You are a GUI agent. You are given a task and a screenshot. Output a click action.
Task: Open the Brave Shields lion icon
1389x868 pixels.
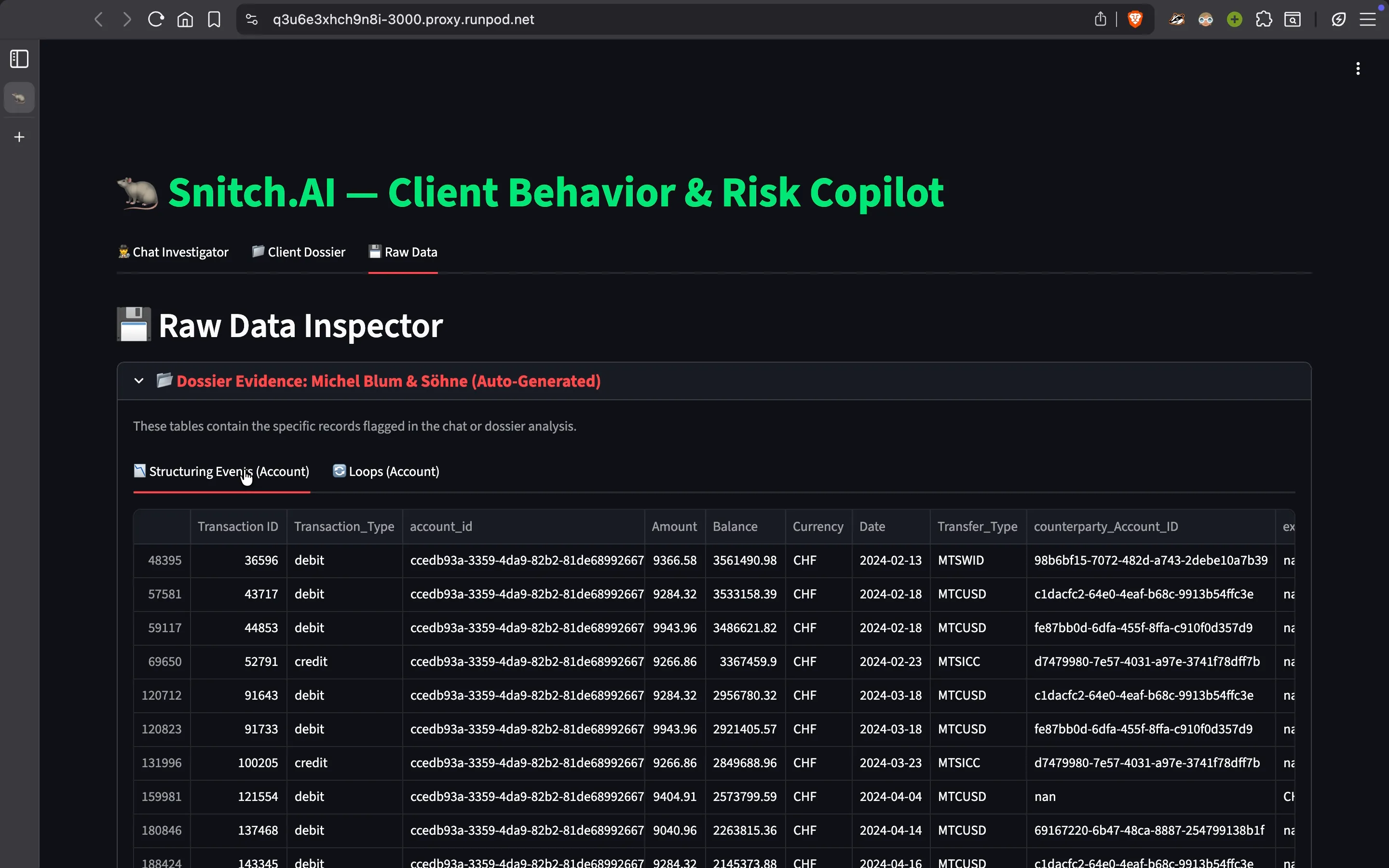coord(1135,19)
